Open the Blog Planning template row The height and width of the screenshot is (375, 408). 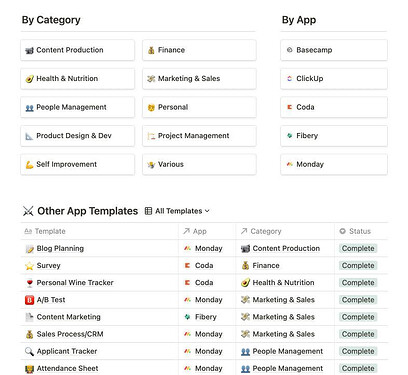(x=204, y=248)
